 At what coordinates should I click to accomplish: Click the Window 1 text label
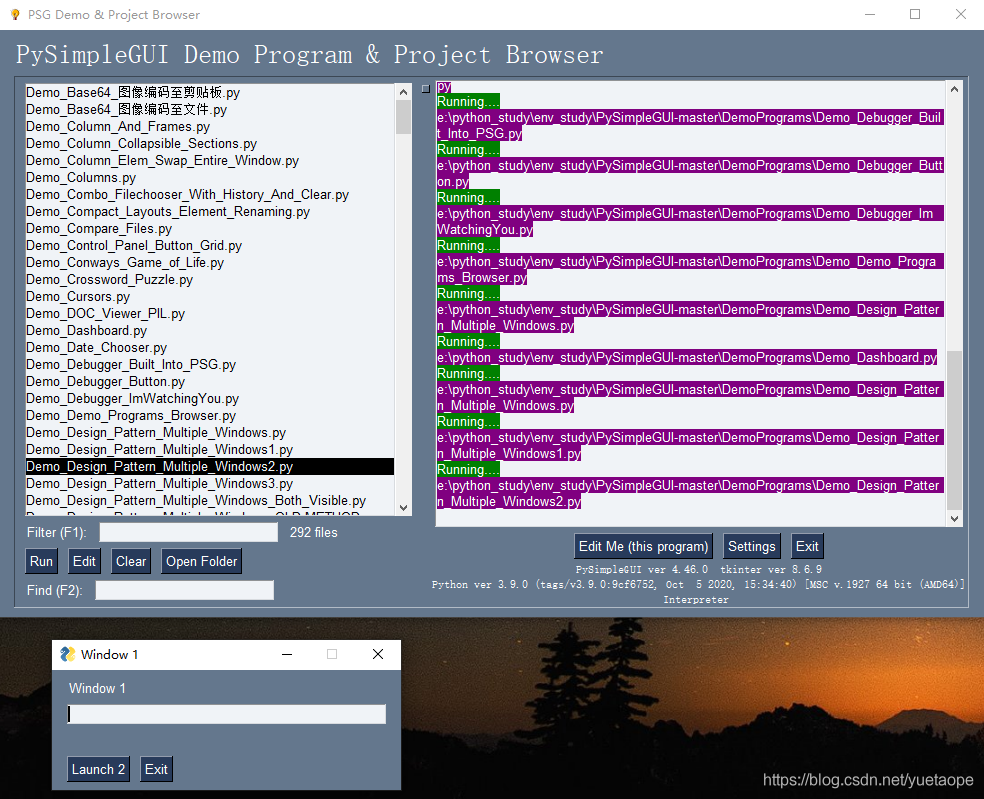(97, 688)
